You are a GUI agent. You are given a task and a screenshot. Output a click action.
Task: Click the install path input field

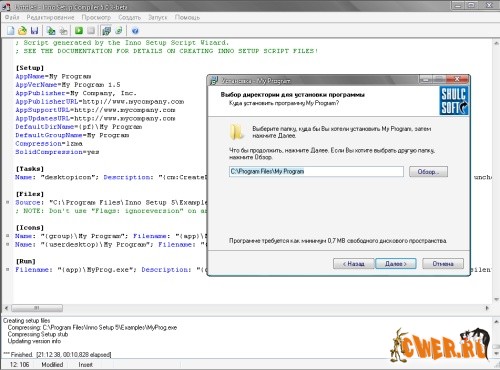316,171
